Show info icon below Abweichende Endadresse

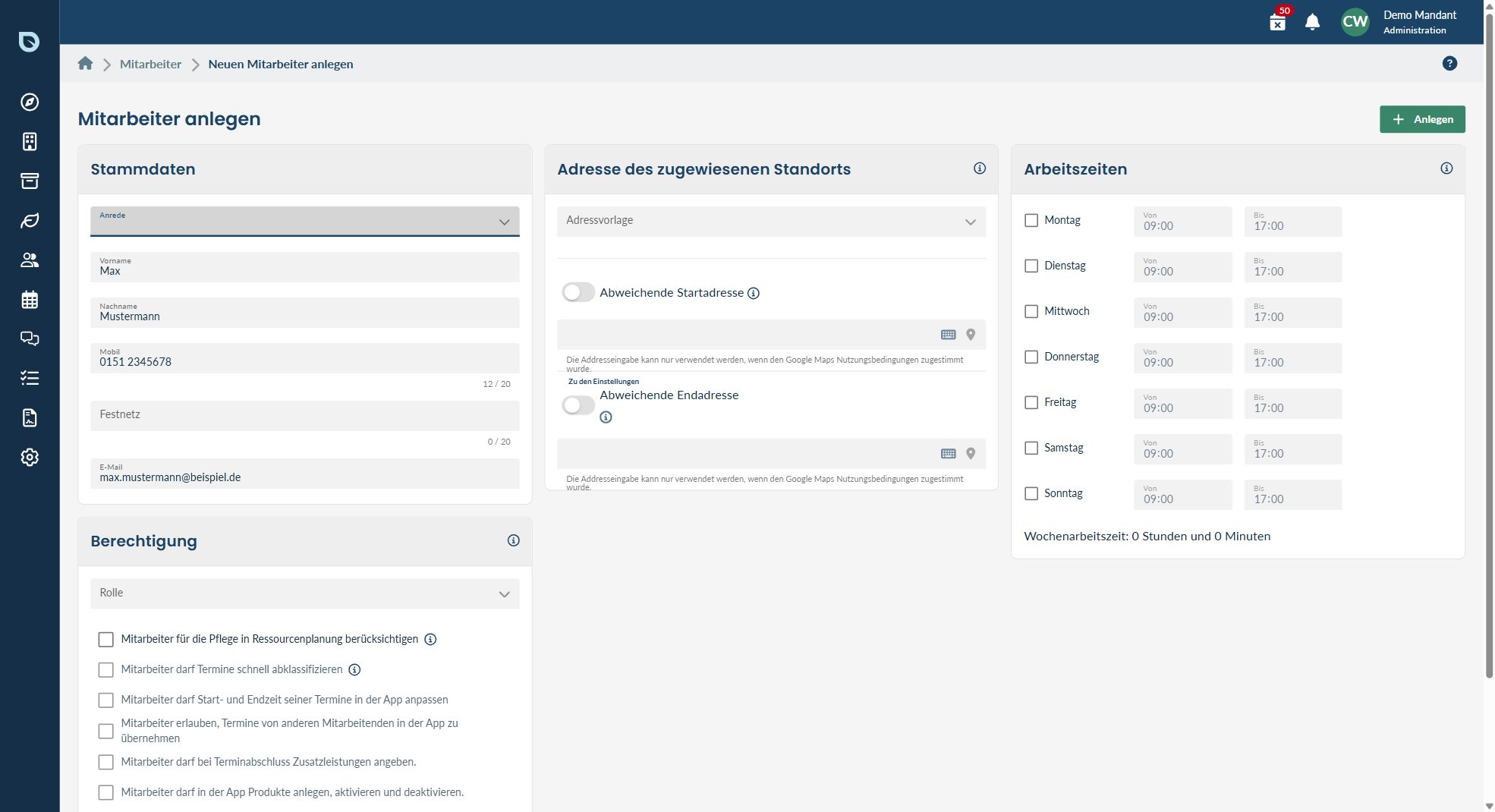[x=606, y=417]
